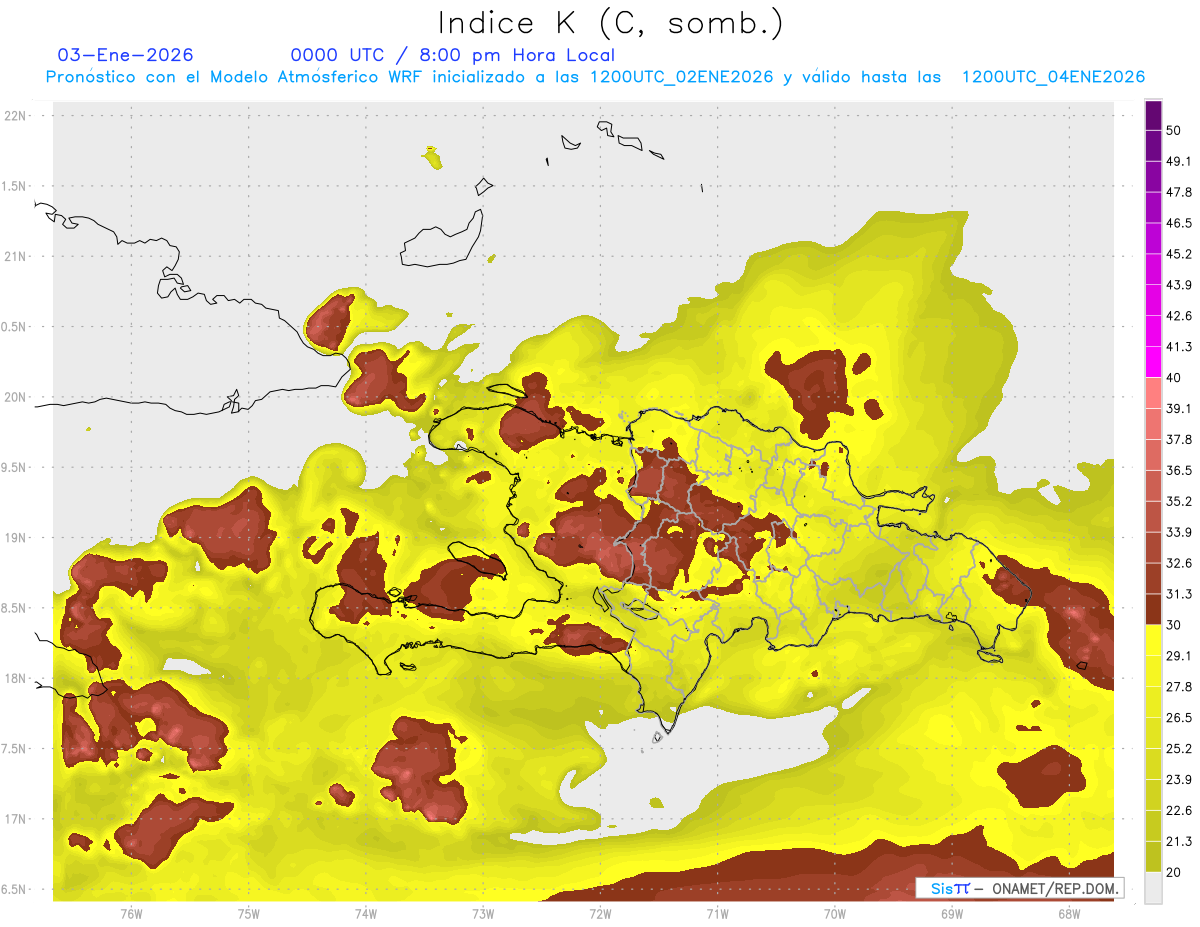Click the '1.5N' latitude label

coord(13,186)
